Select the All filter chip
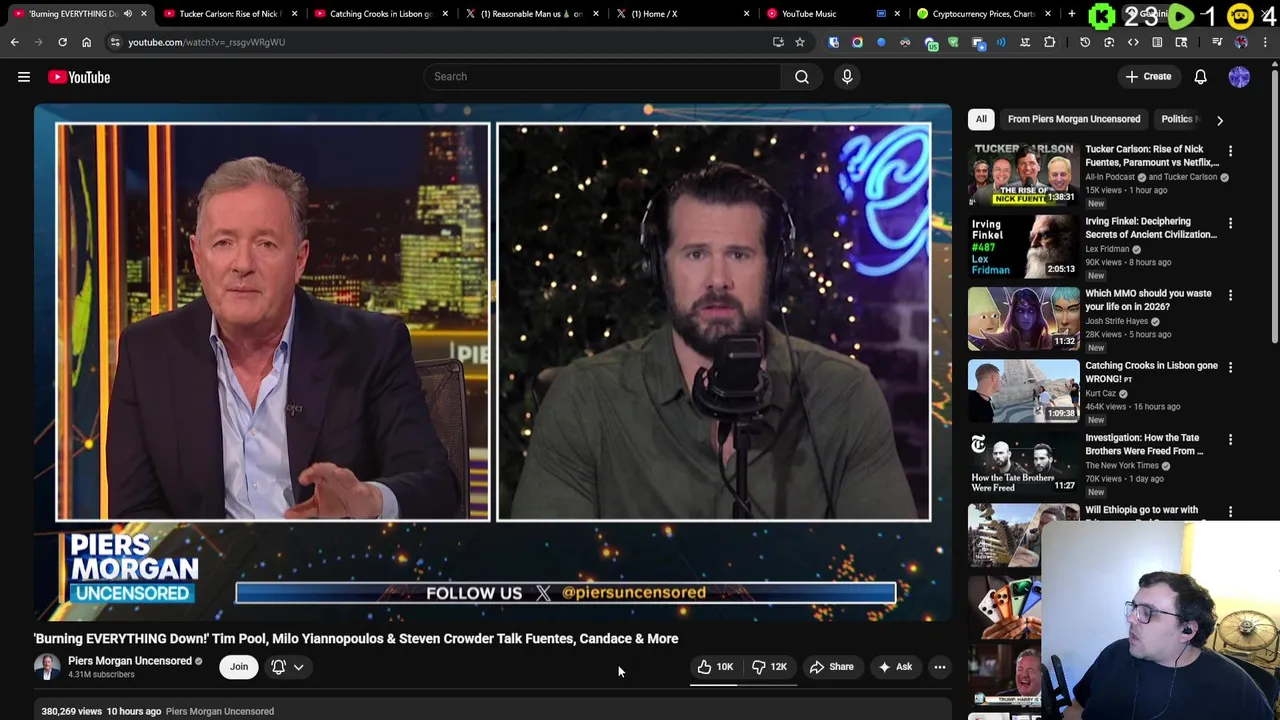The height and width of the screenshot is (720, 1280). point(981,119)
